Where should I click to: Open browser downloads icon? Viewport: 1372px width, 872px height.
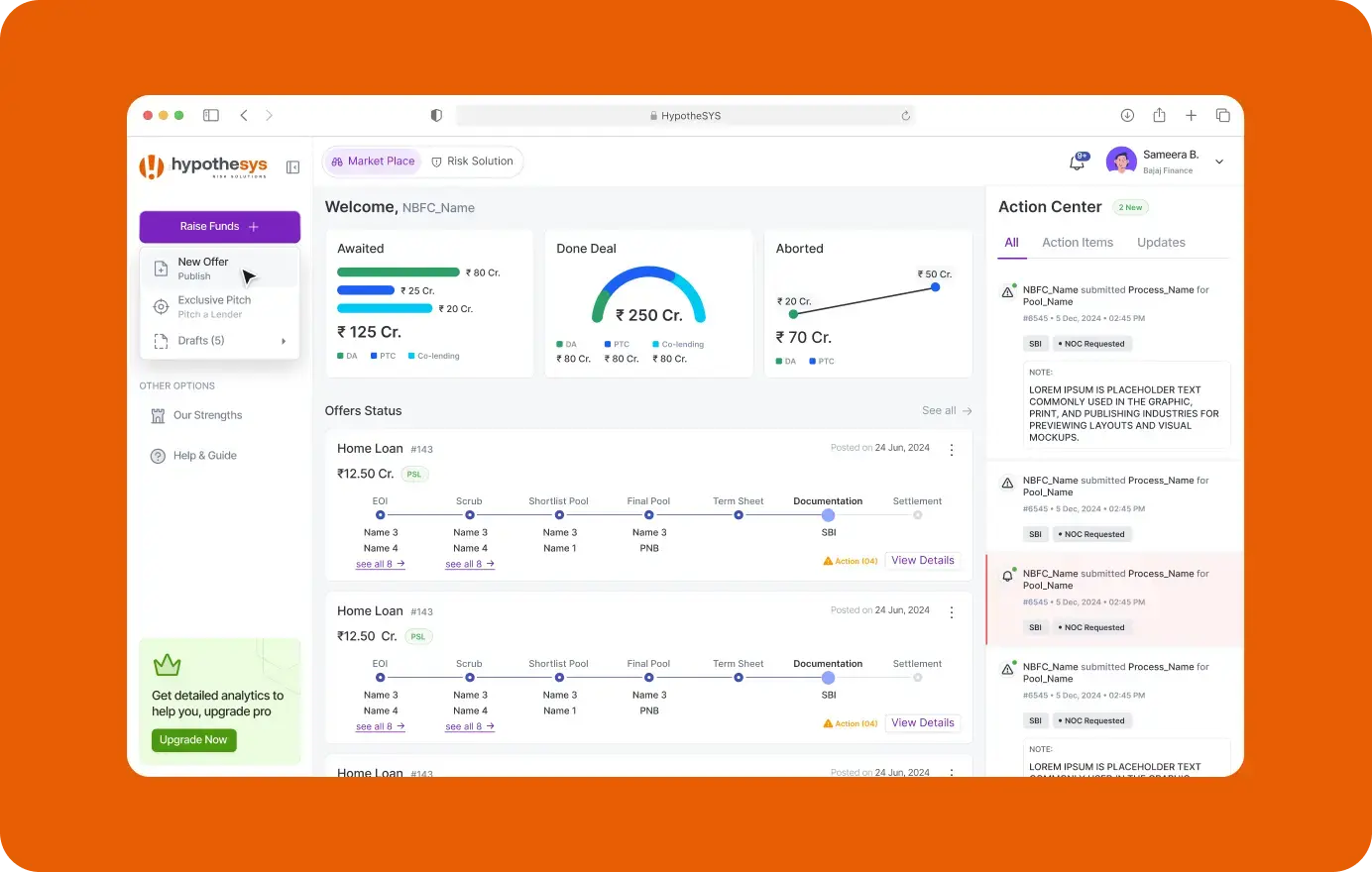[x=1127, y=115]
